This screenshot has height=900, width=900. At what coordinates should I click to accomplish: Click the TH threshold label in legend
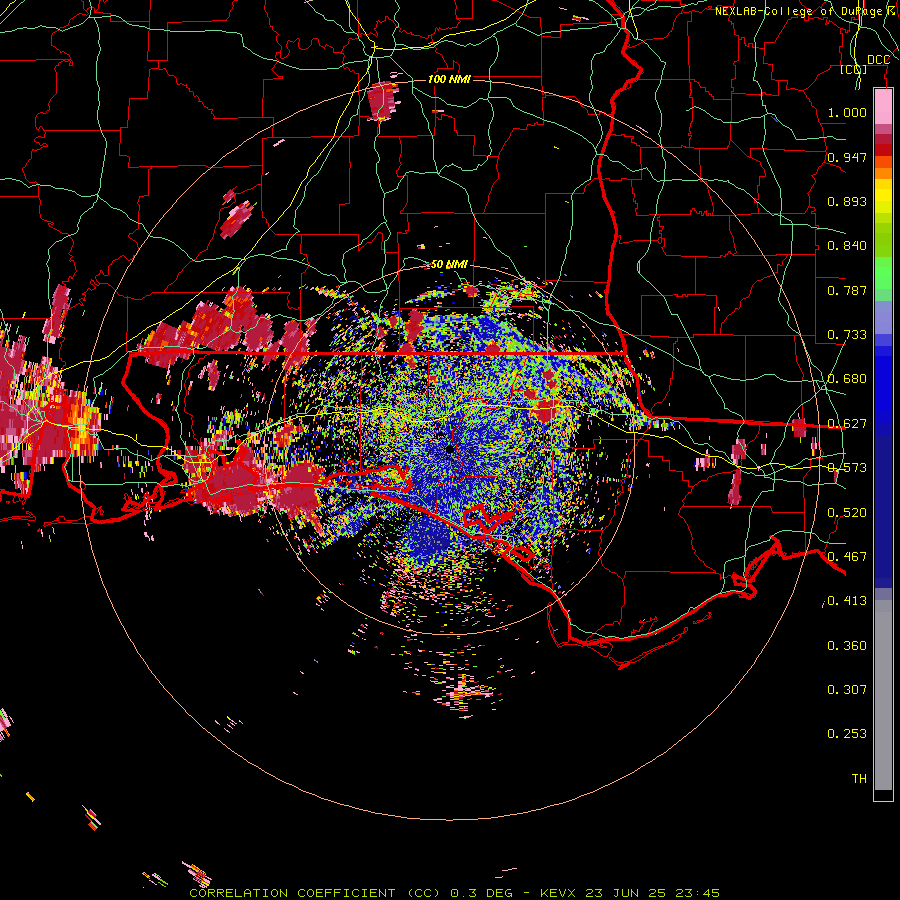click(859, 779)
